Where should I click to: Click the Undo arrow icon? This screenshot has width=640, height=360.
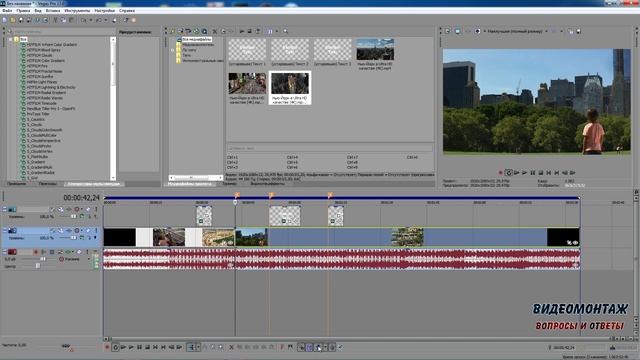pos(83,20)
